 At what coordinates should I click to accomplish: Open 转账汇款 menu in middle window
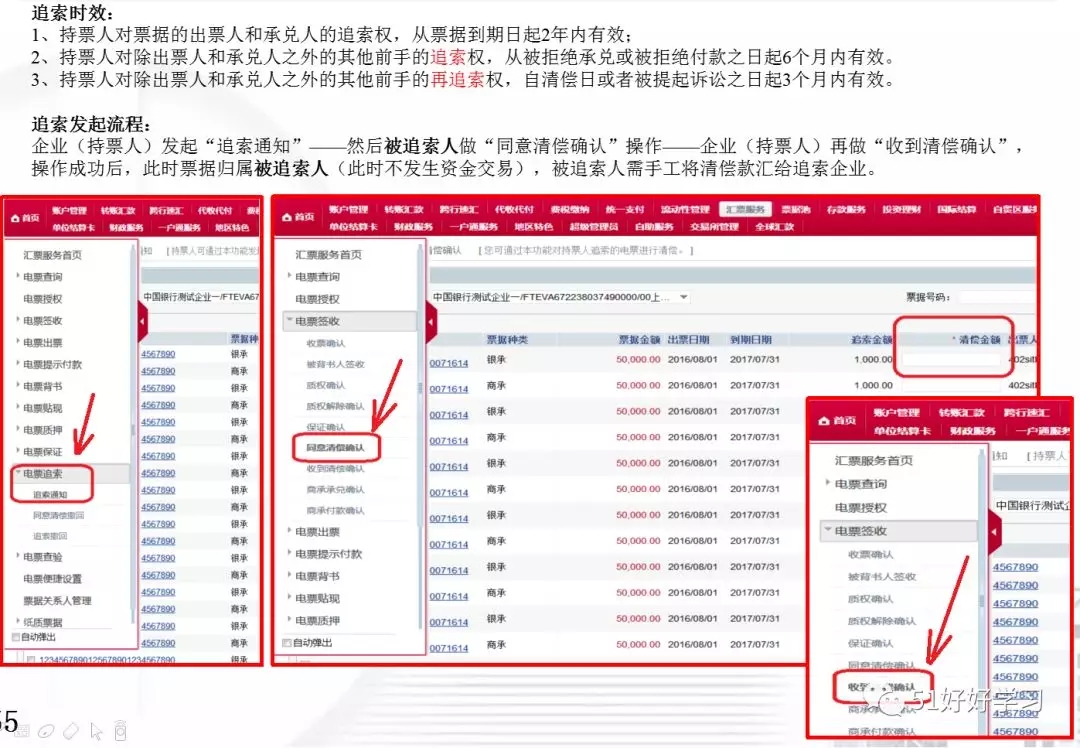click(403, 209)
